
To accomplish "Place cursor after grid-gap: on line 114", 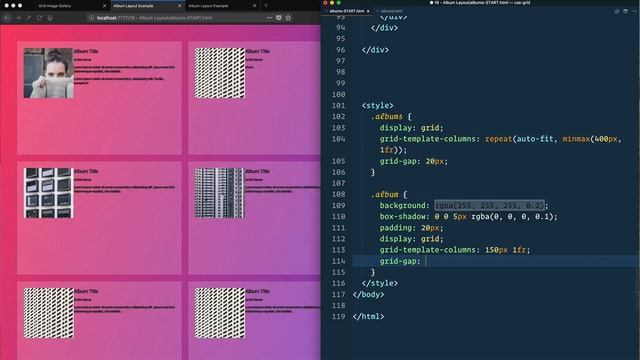I will pyautogui.click(x=426, y=261).
